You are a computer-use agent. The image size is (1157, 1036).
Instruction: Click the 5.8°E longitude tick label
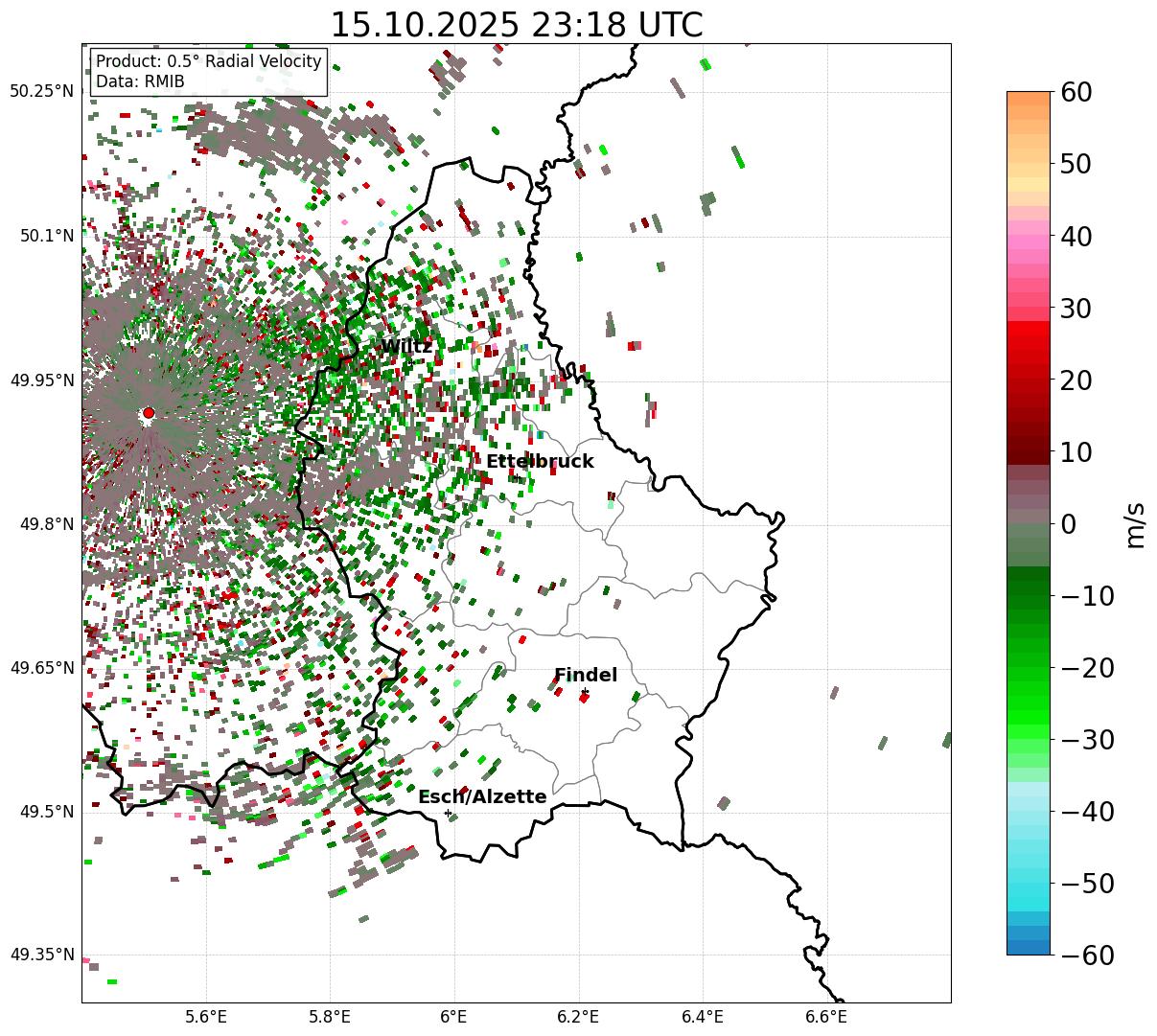click(x=330, y=1018)
